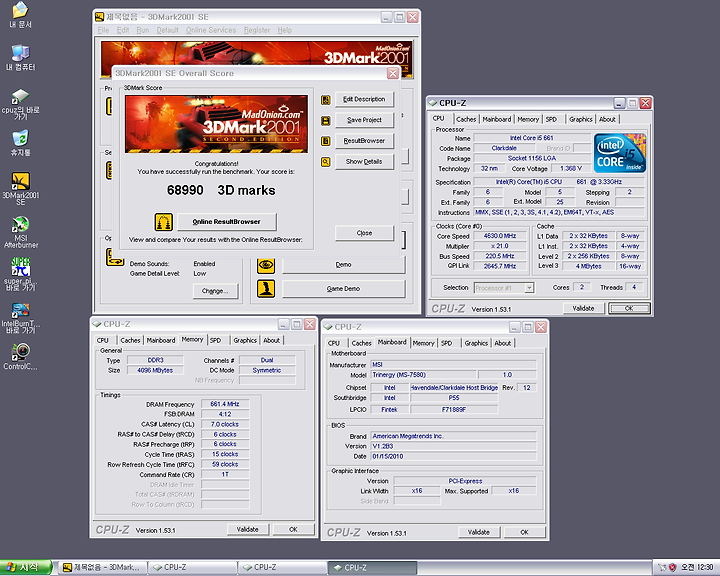Click the Online ResultBrowser yellow icon
This screenshot has width=720, height=576.
[x=163, y=222]
